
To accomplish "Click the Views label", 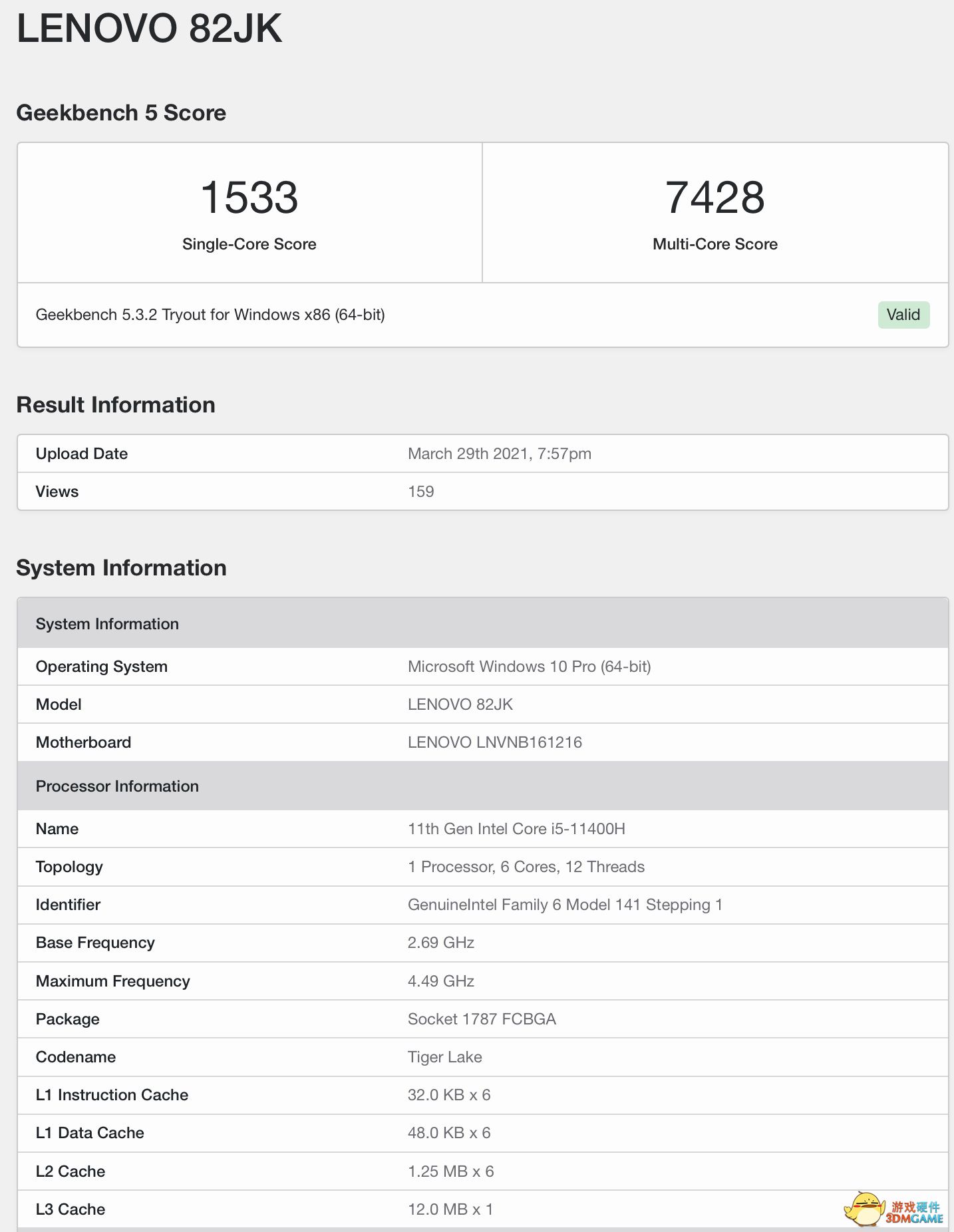I will tap(57, 492).
